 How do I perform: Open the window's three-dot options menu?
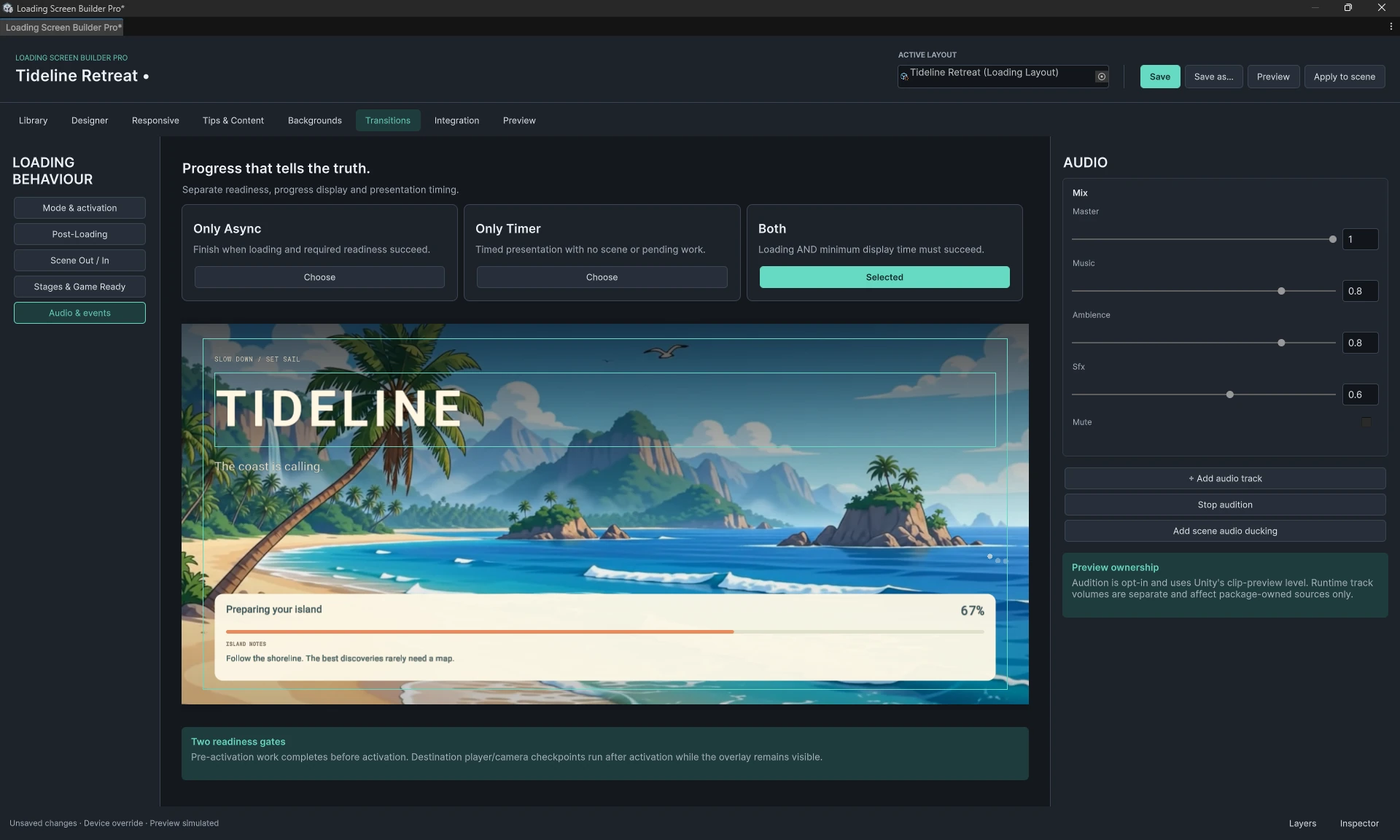point(1391,26)
